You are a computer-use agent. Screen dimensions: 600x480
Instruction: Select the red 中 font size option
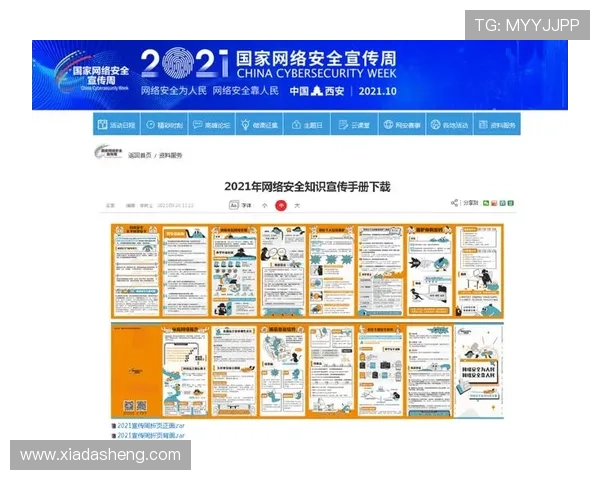(281, 206)
